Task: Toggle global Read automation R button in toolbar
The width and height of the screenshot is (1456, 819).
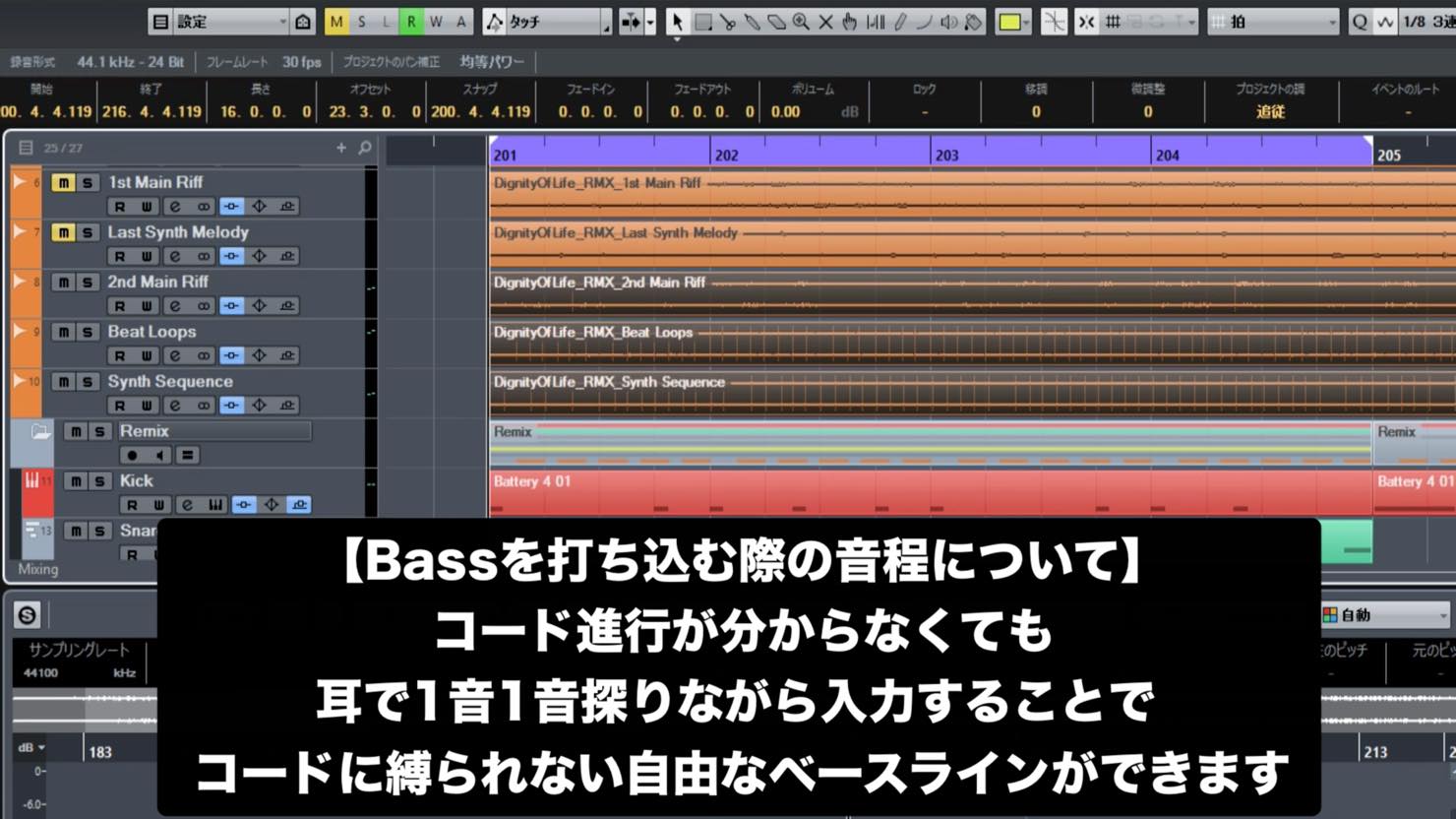Action: [x=410, y=22]
